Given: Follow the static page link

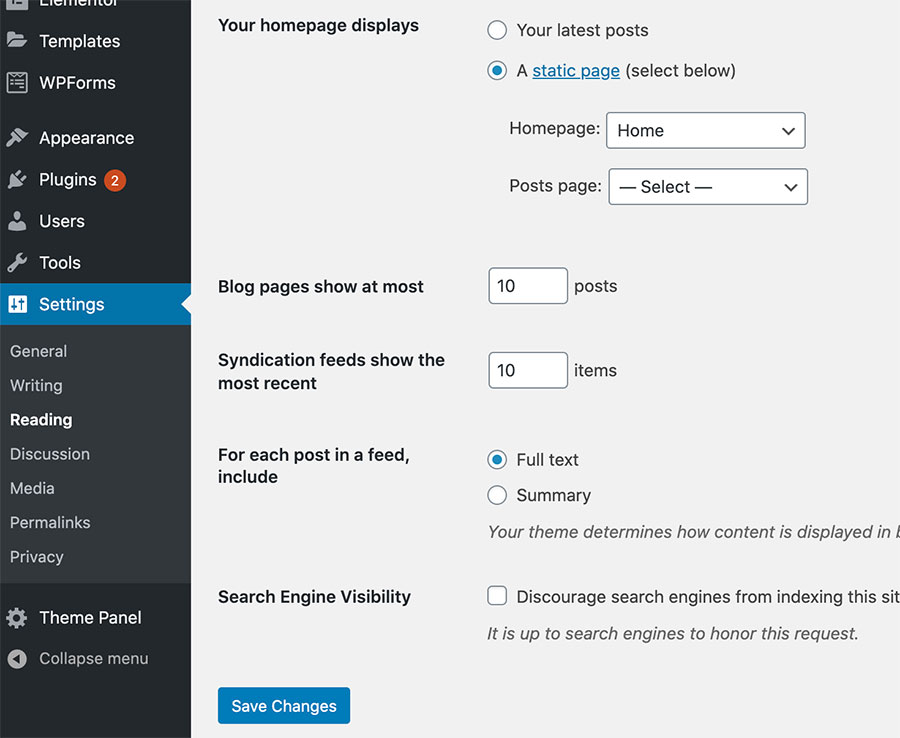Looking at the screenshot, I should 576,71.
